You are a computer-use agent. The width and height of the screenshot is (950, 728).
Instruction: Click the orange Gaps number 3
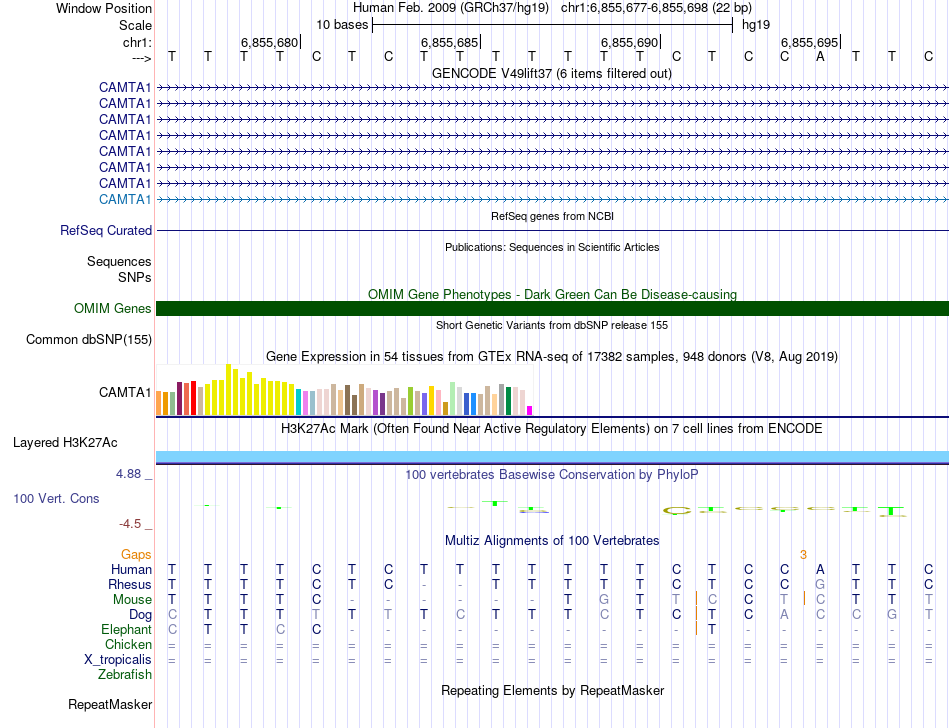point(802,554)
